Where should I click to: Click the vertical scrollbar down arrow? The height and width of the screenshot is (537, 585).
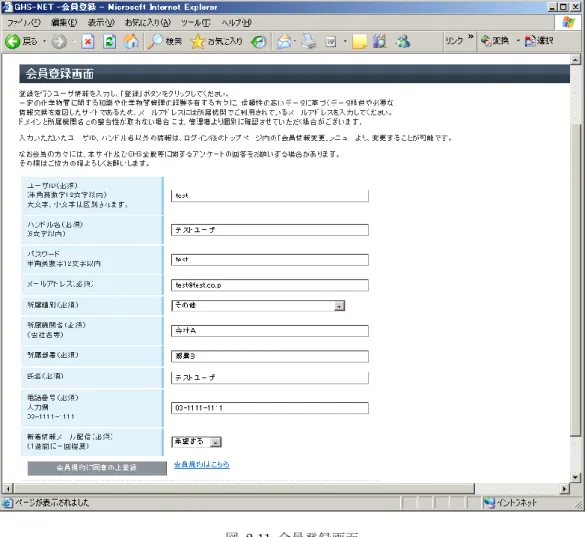pos(575,477)
